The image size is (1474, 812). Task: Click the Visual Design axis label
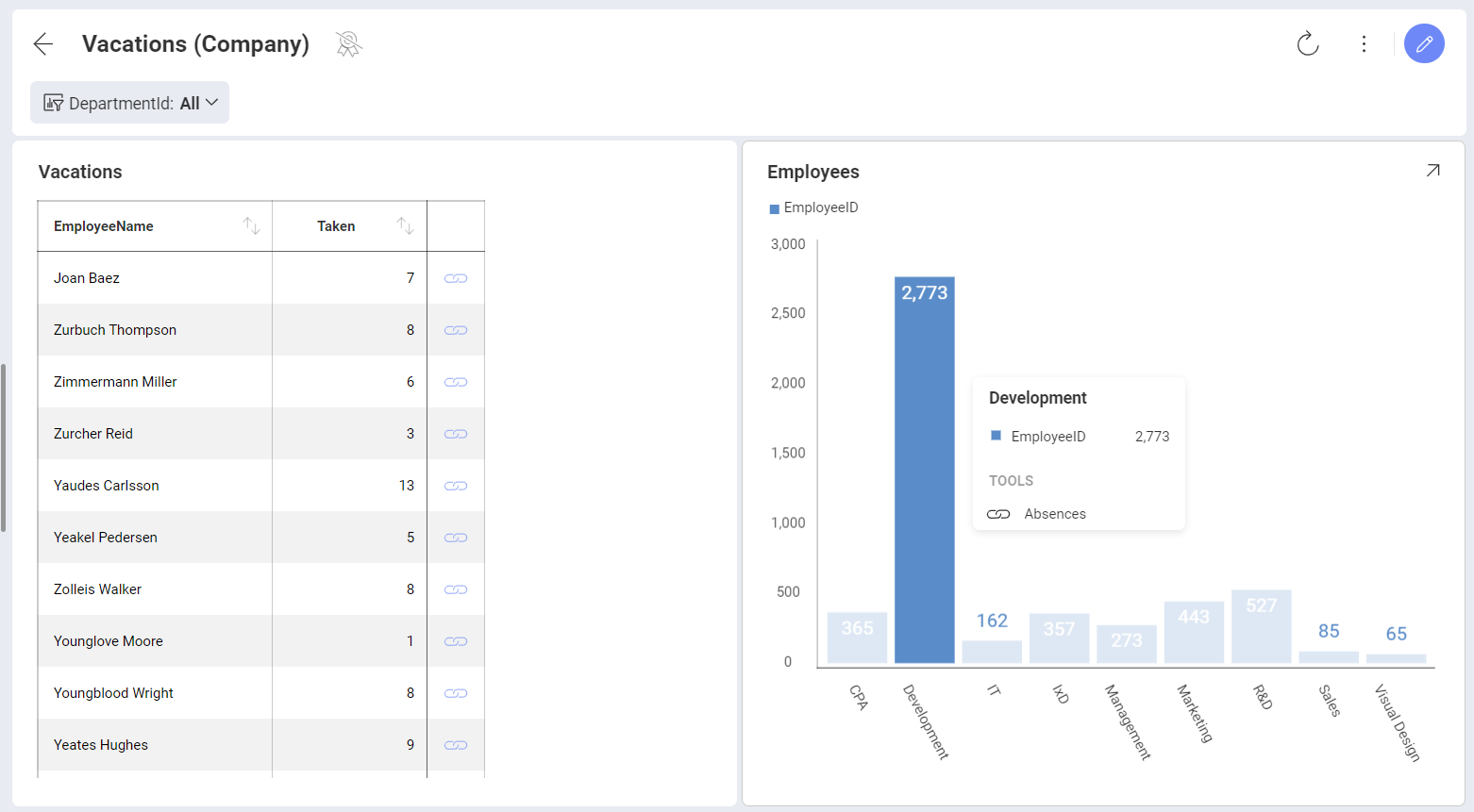click(x=1398, y=722)
